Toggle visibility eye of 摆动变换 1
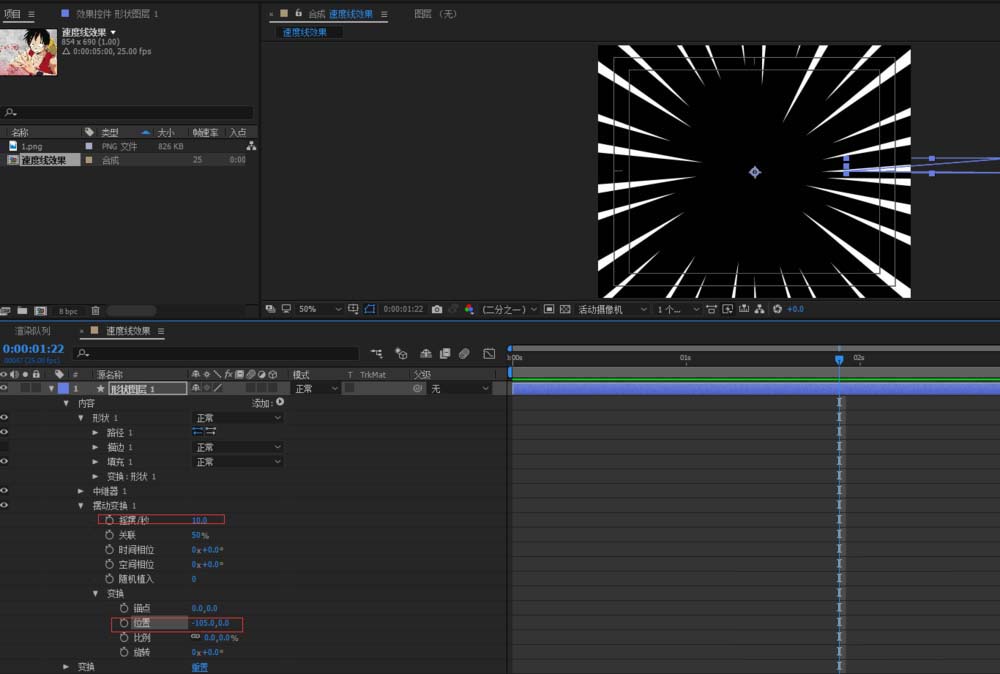This screenshot has height=674, width=1000. click(x=5, y=506)
